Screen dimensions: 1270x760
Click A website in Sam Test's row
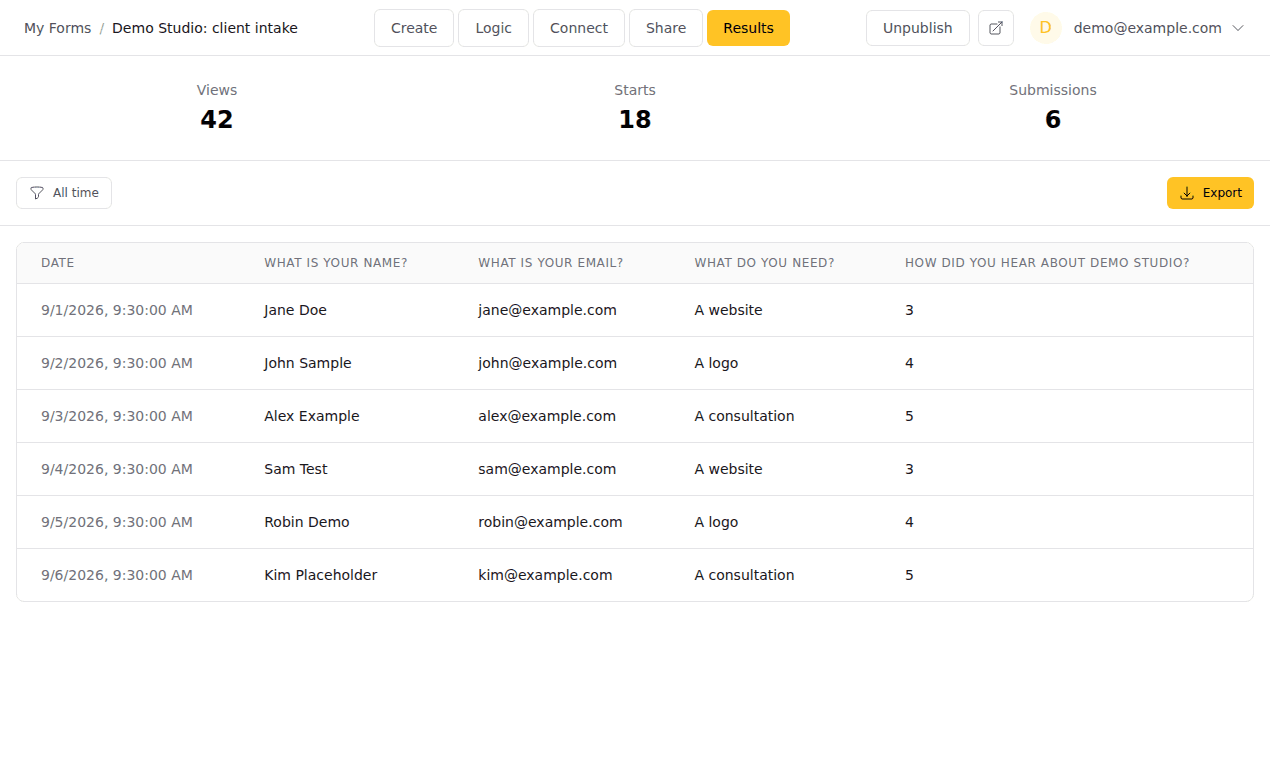pyautogui.click(x=728, y=469)
